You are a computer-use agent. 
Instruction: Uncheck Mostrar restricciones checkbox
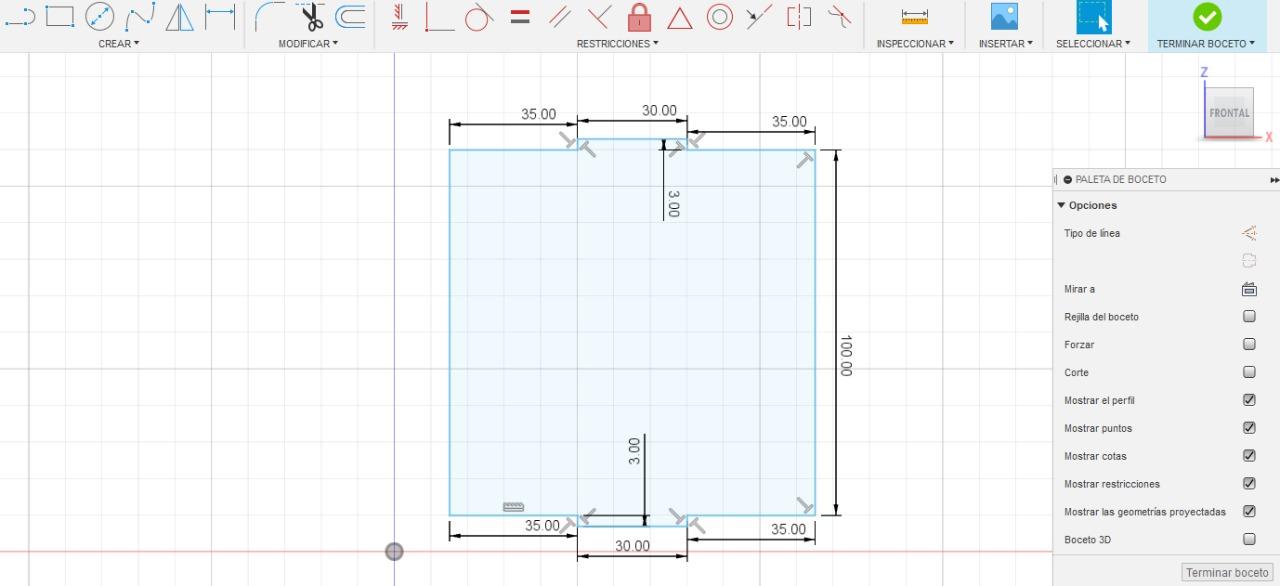(1249, 484)
